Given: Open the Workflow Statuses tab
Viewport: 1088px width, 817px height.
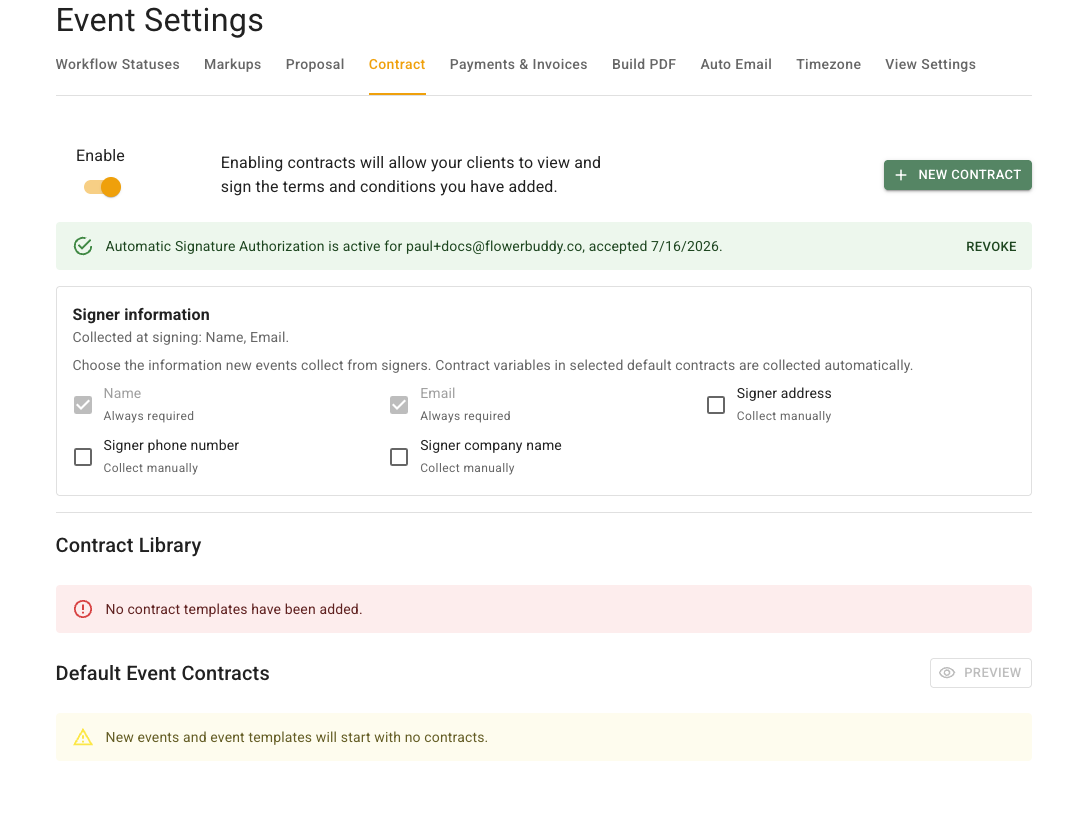Looking at the screenshot, I should click(117, 65).
